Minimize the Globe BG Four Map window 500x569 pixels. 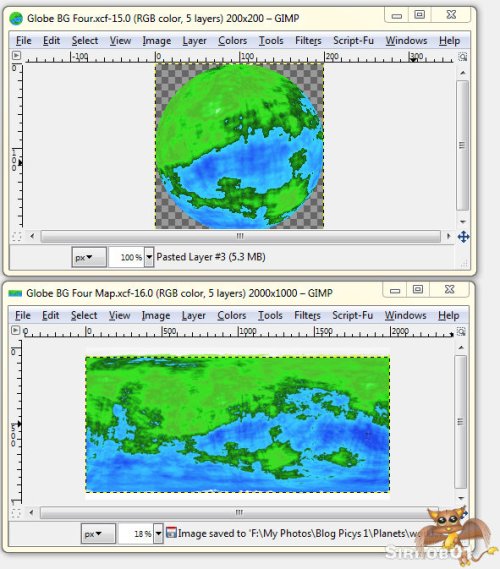click(x=395, y=290)
